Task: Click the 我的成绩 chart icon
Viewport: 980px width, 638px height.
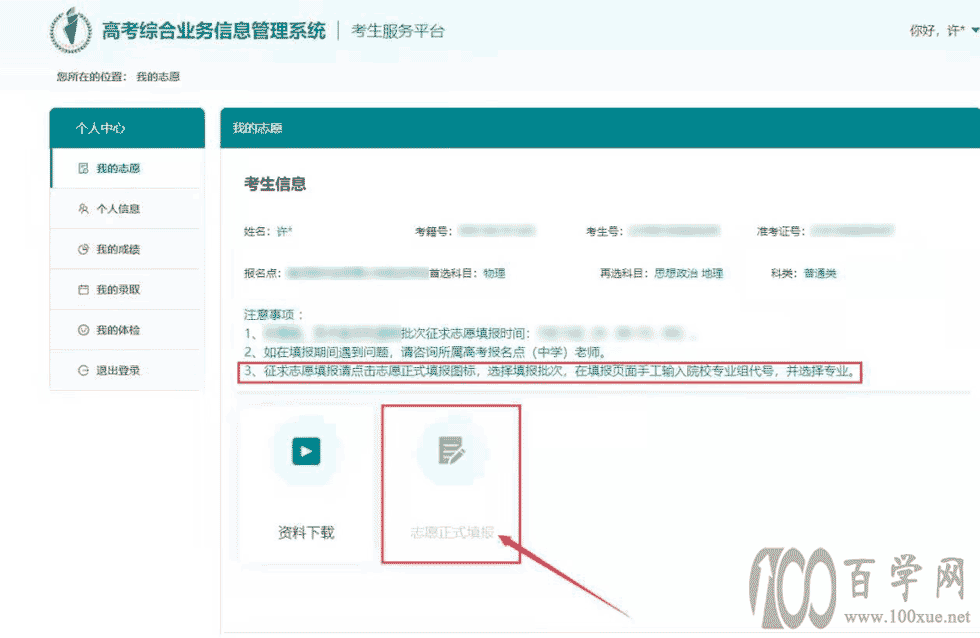Action: [83, 249]
